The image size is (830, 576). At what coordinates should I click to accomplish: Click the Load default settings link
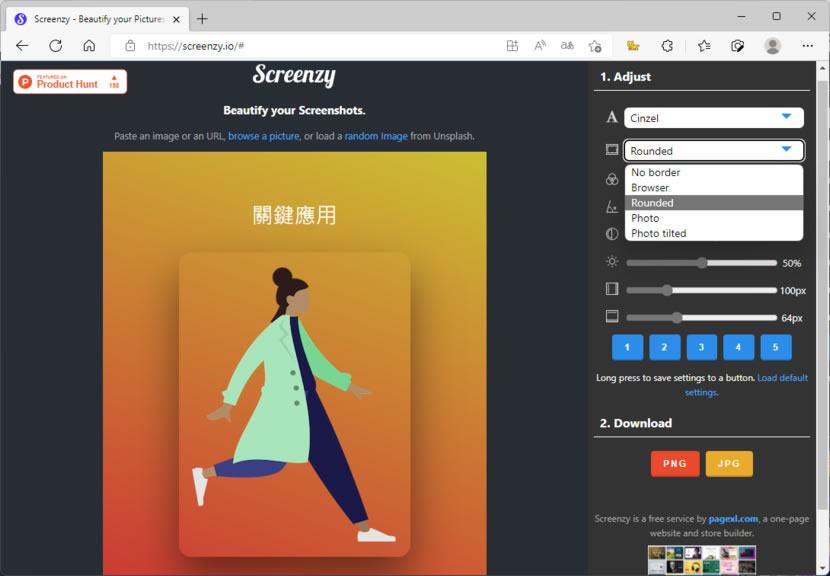[746, 385]
